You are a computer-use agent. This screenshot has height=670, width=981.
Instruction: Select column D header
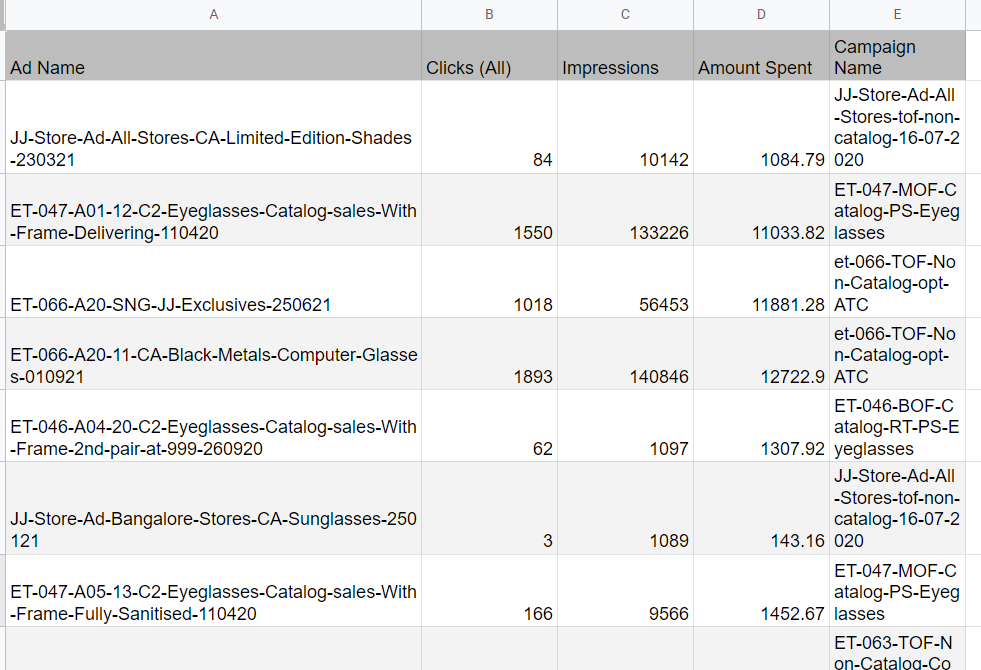click(x=761, y=14)
